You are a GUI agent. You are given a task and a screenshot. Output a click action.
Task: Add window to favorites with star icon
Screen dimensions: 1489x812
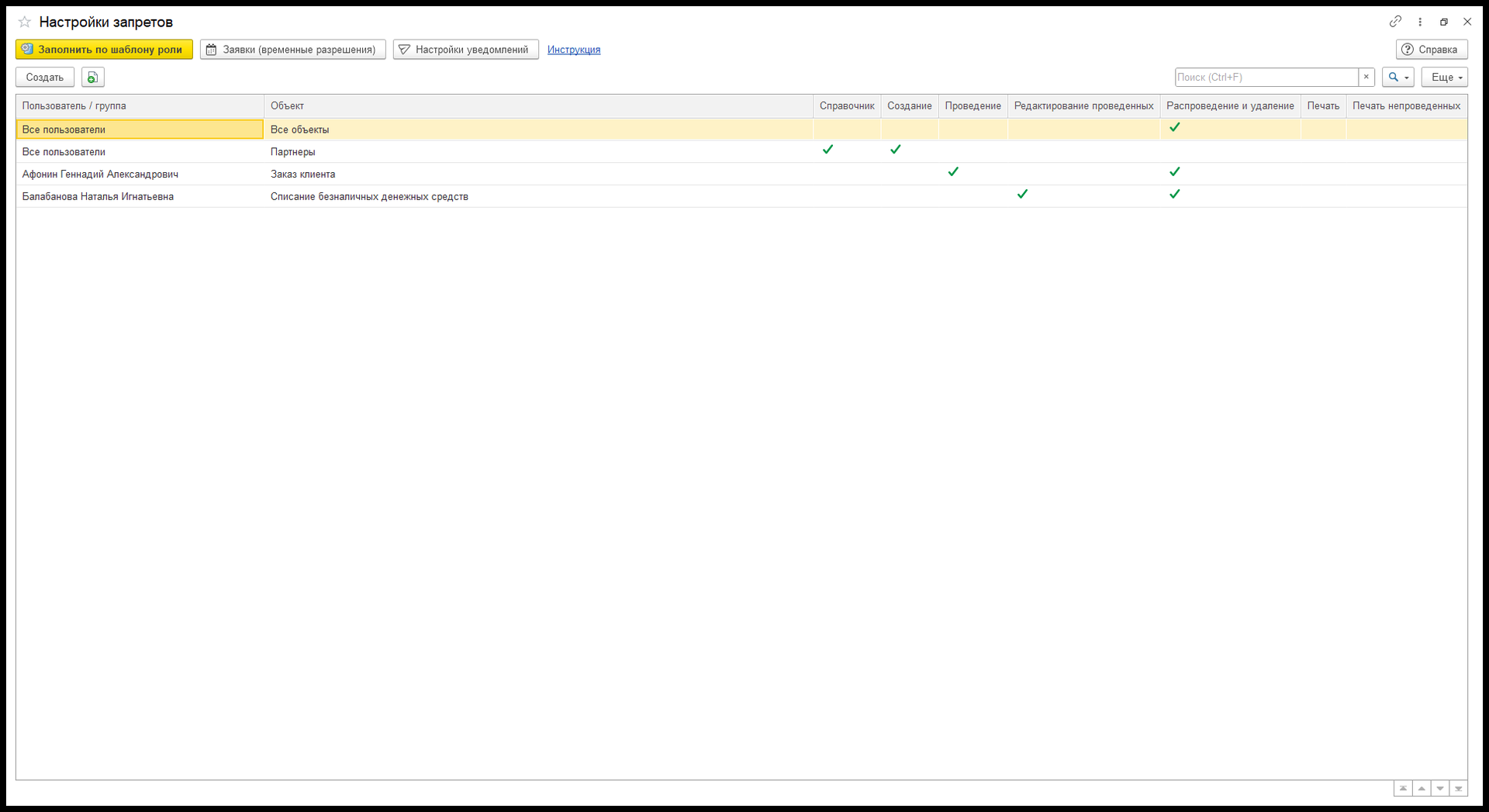25,22
